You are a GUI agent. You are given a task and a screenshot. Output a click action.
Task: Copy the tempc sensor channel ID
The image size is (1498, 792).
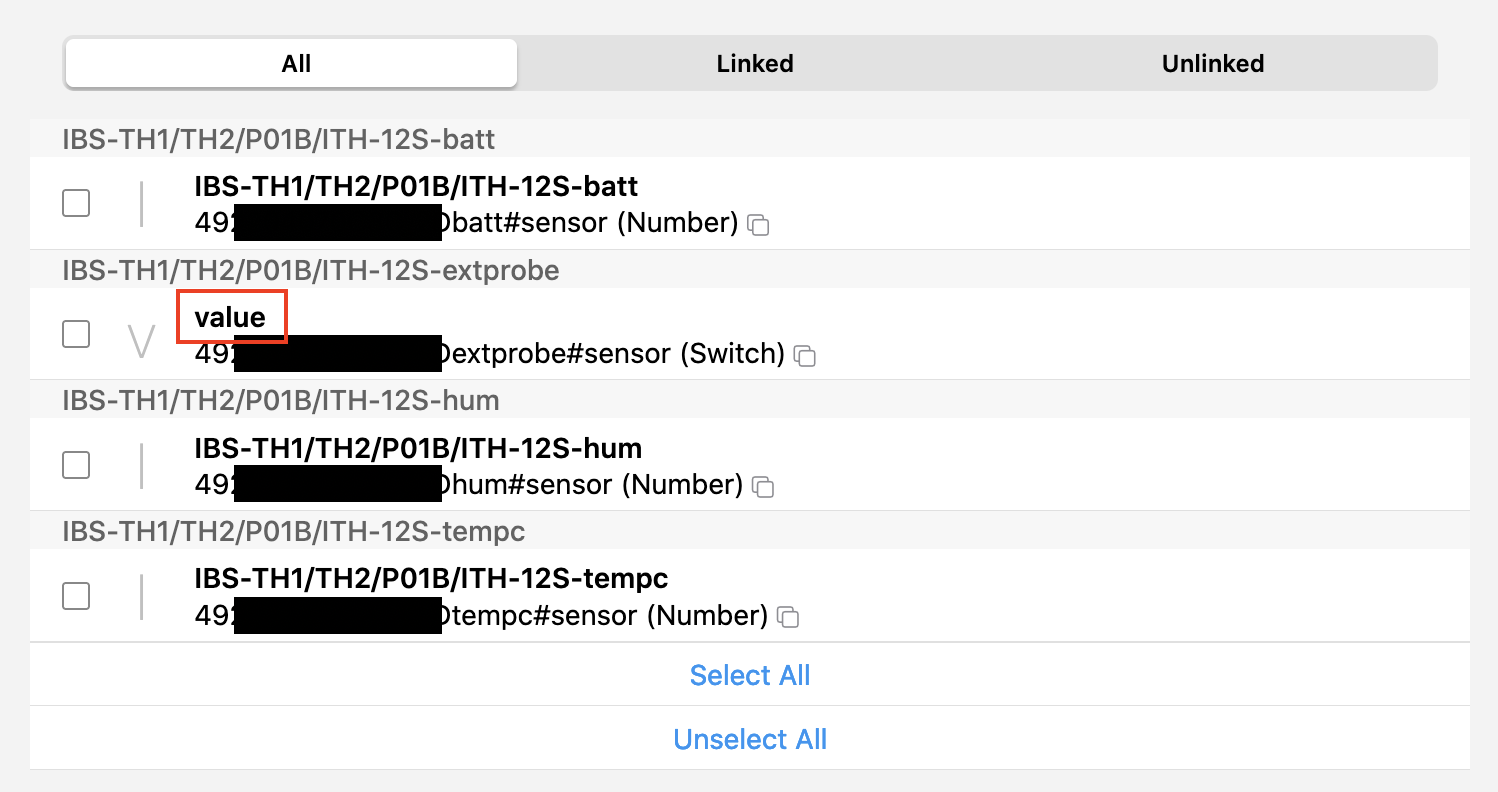pyautogui.click(x=788, y=618)
